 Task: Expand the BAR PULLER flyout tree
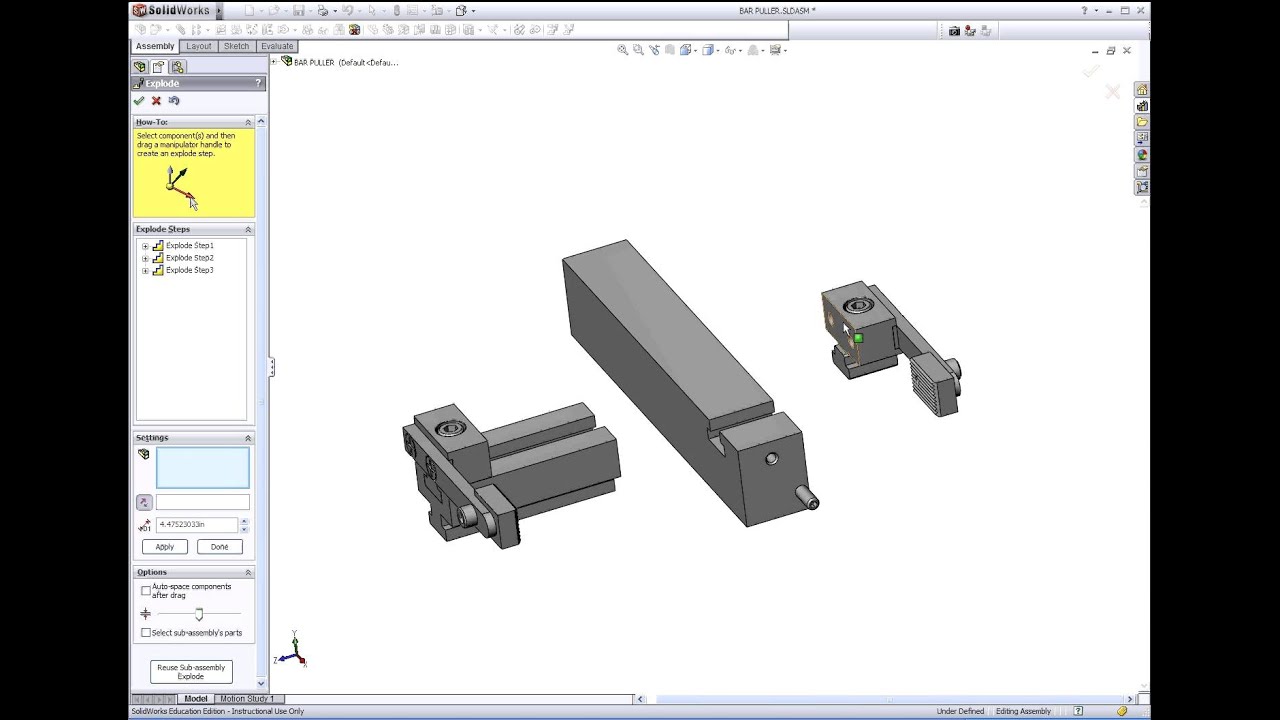click(x=274, y=62)
